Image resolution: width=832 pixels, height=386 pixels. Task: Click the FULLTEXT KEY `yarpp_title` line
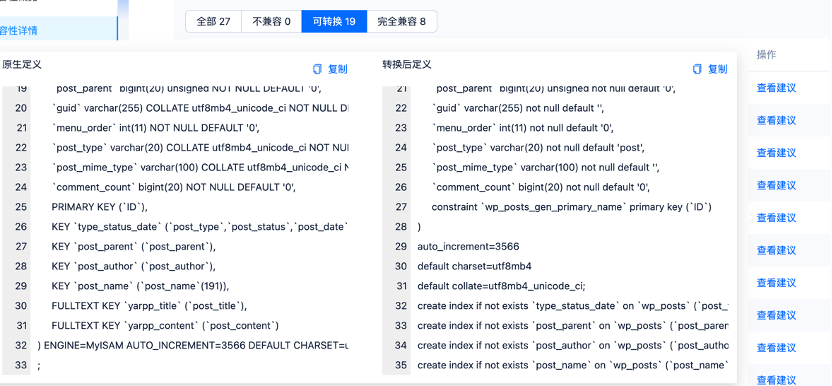[150, 306]
